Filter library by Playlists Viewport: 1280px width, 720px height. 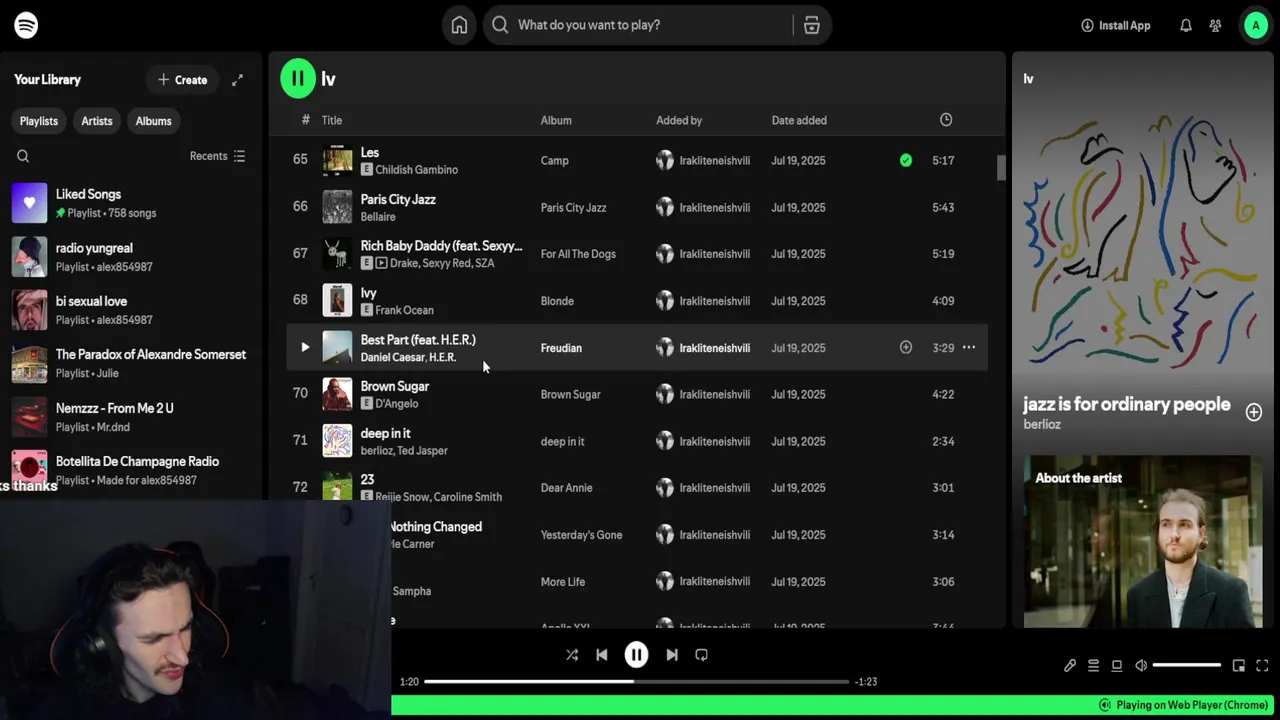(x=39, y=121)
